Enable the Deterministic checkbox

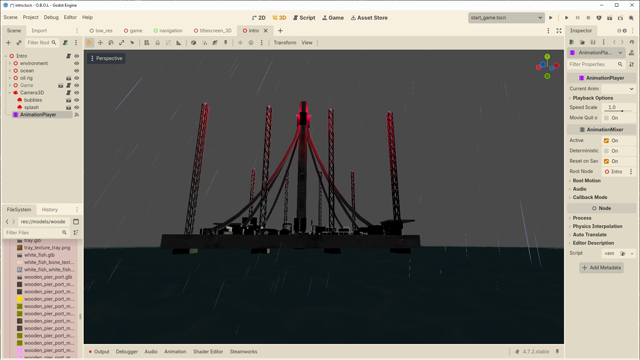pyautogui.click(x=607, y=151)
